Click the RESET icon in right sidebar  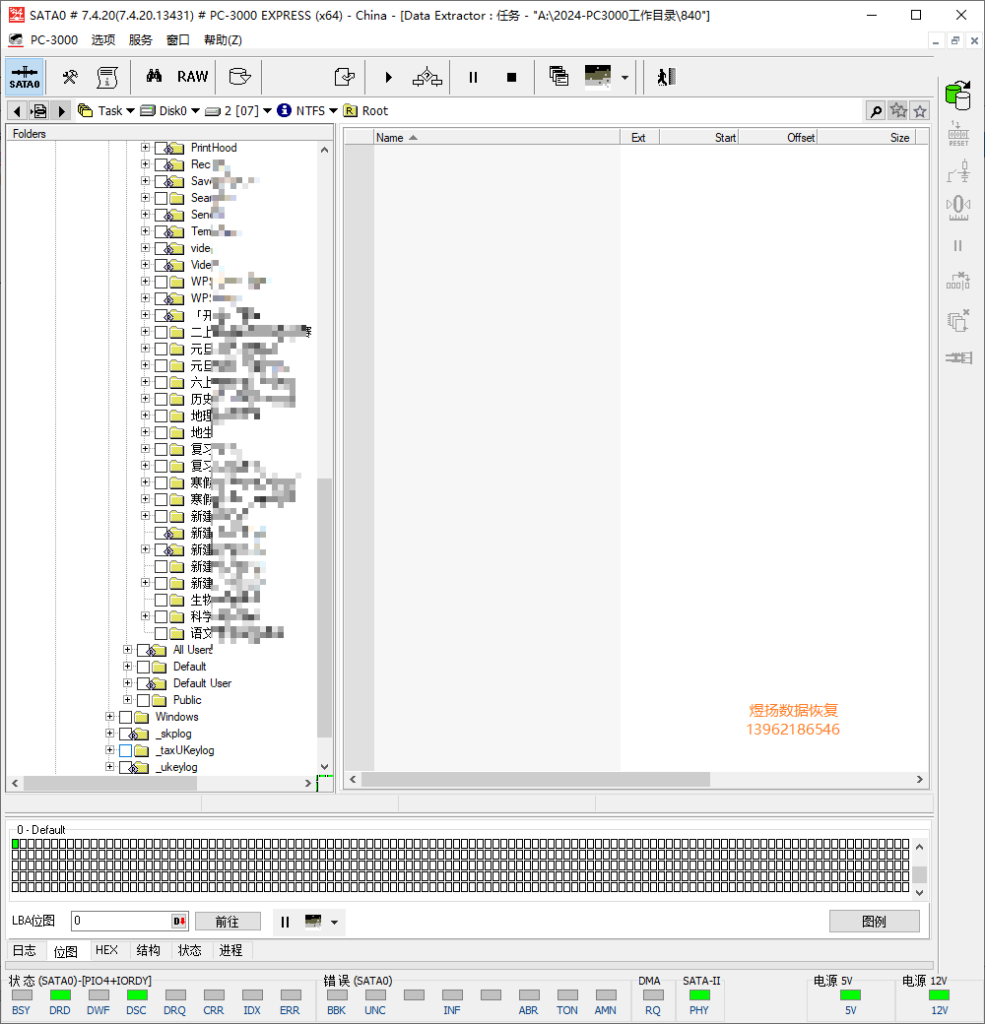tap(958, 134)
